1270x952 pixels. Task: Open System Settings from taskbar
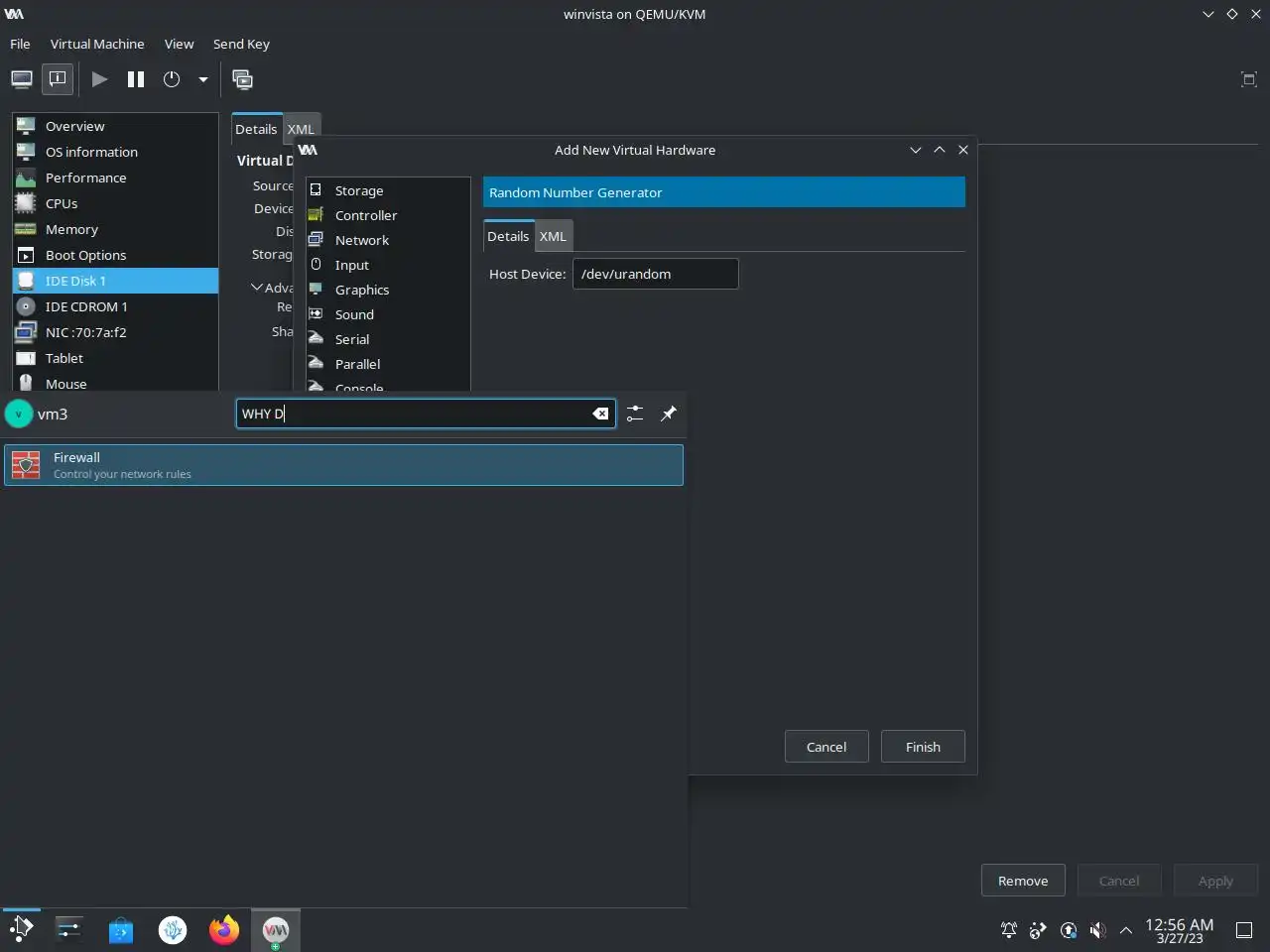tap(69, 929)
